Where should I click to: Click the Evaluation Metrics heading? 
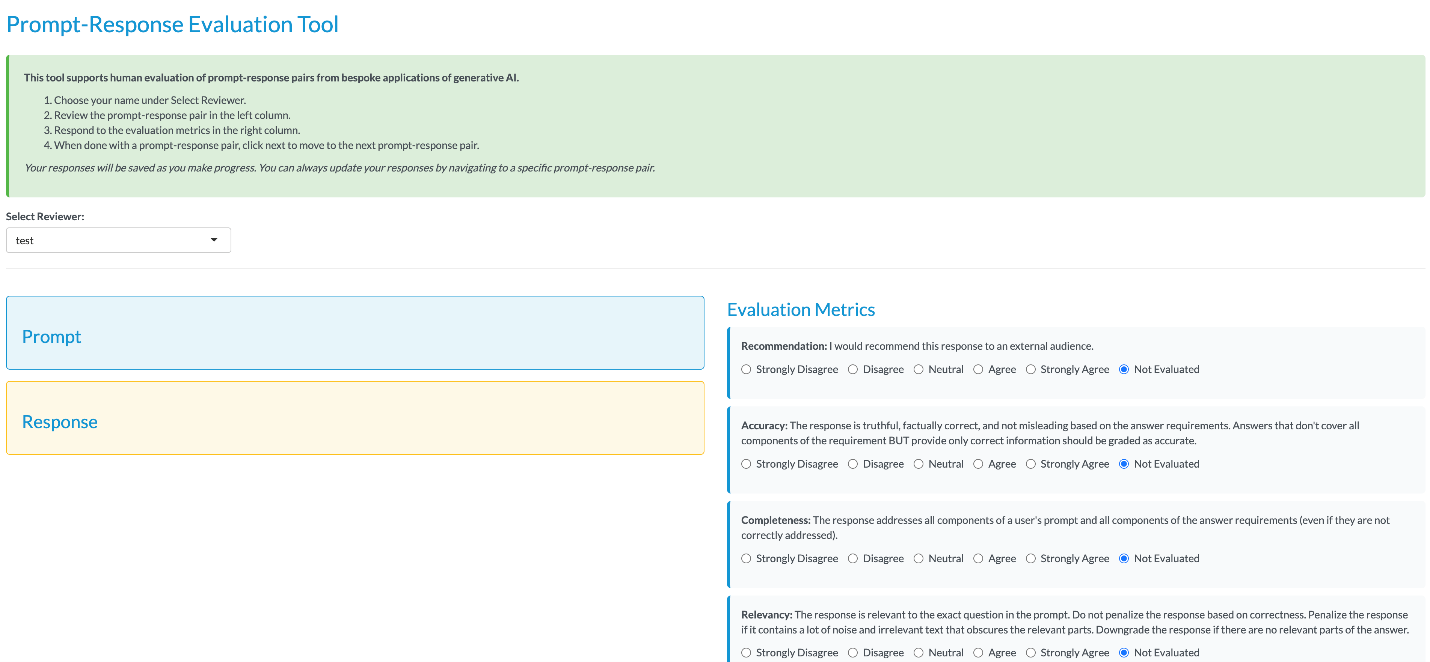coord(801,310)
